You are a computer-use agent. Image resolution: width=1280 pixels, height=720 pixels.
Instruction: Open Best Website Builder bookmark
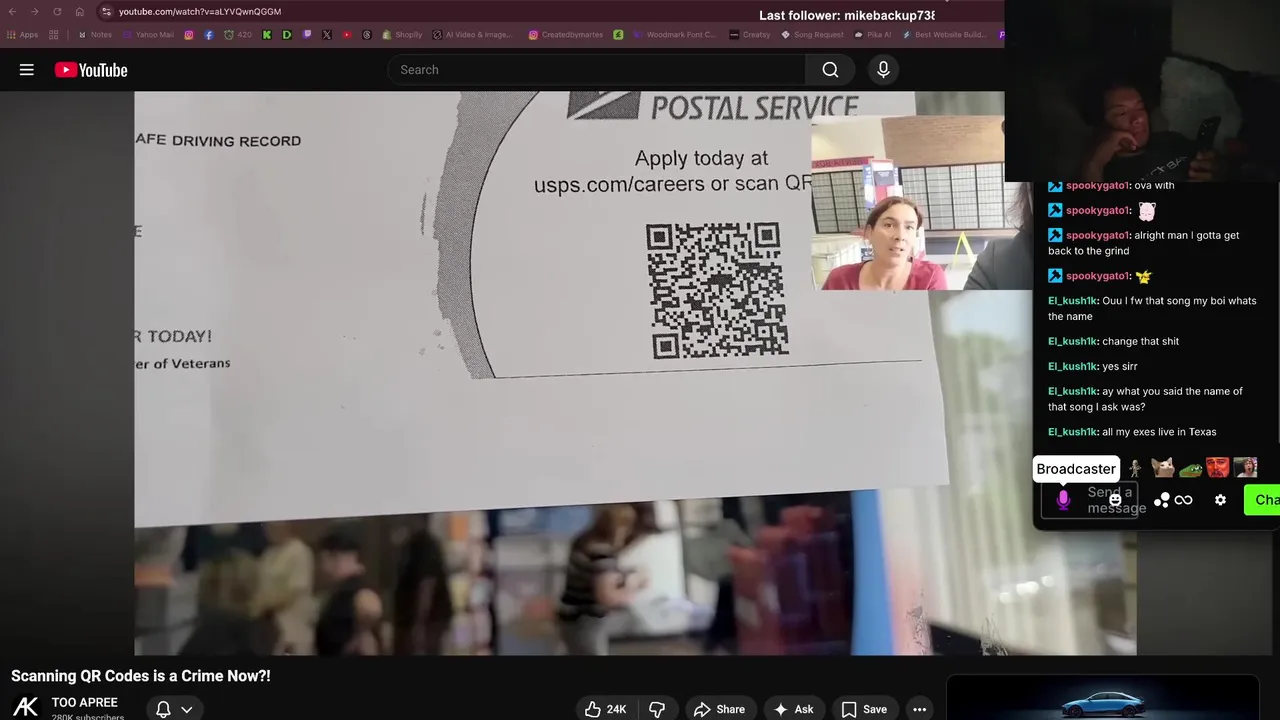pos(945,35)
